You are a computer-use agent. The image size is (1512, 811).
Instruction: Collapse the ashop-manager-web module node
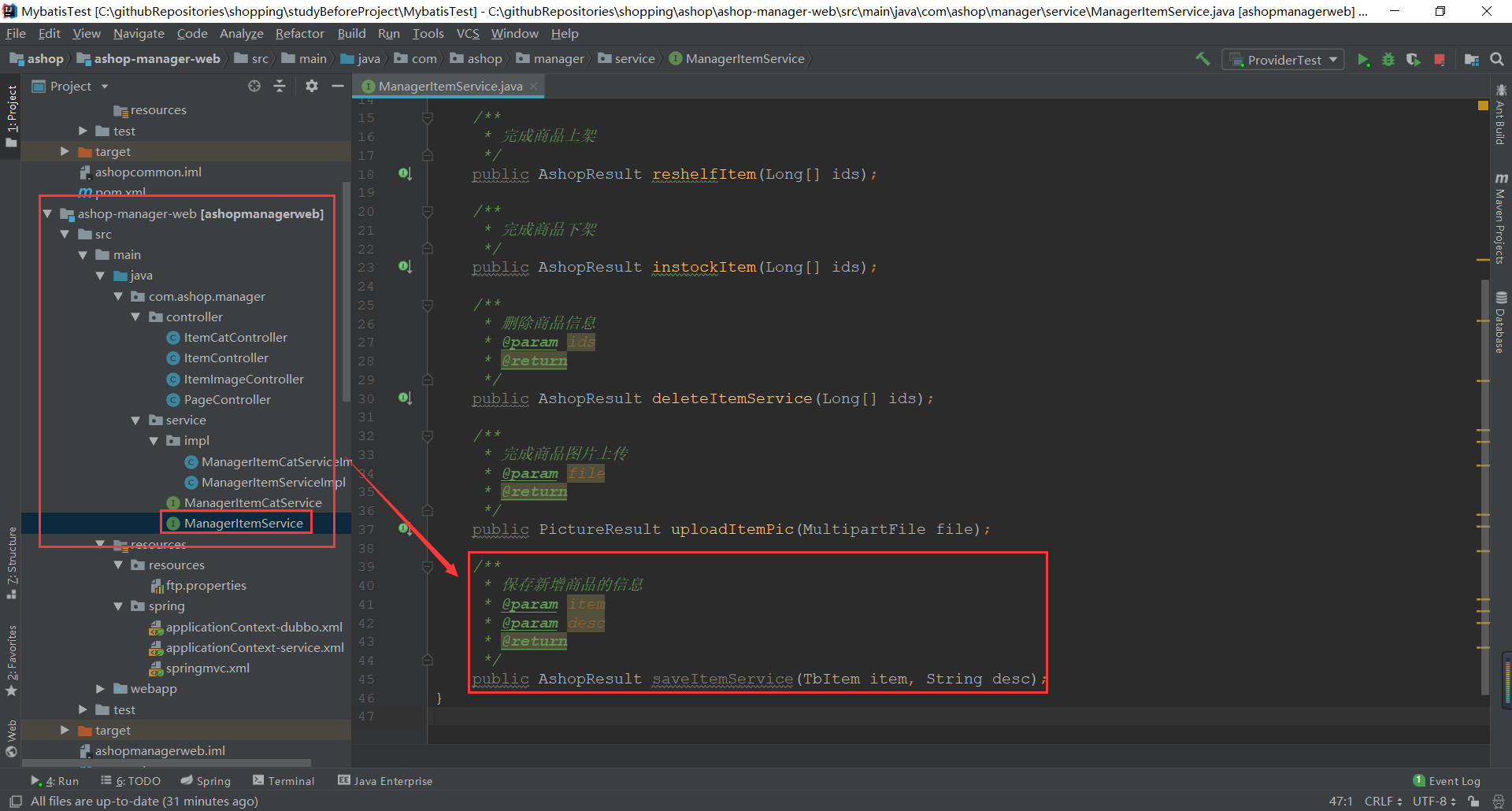click(x=47, y=213)
